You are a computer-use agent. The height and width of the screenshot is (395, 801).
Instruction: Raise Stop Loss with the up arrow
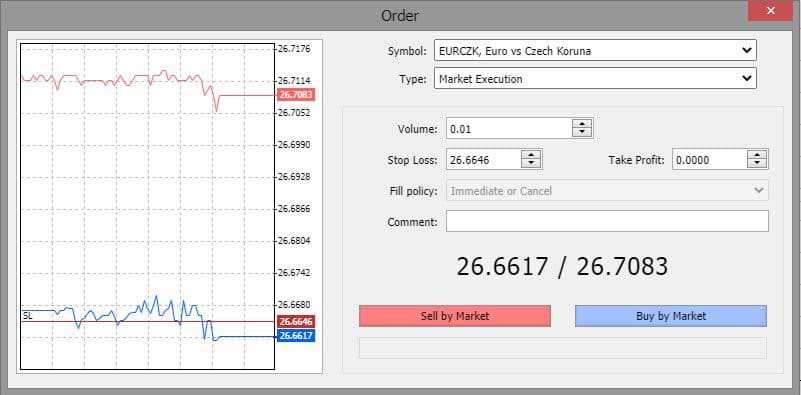(x=531, y=155)
